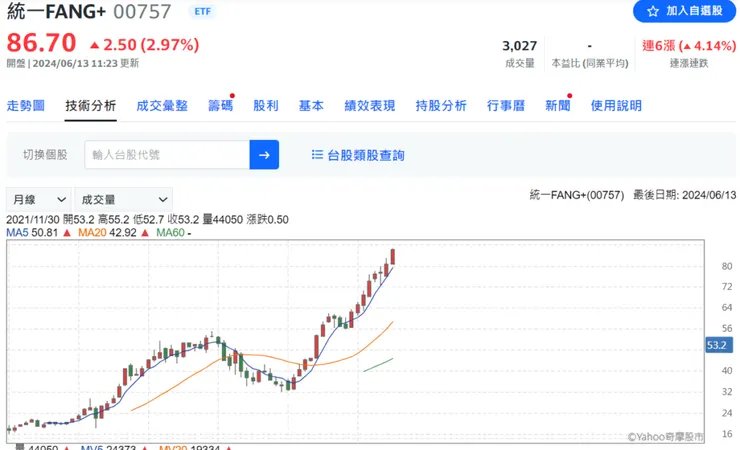Switch to the 行事曆 tab
This screenshot has height=450, width=740.
click(506, 106)
